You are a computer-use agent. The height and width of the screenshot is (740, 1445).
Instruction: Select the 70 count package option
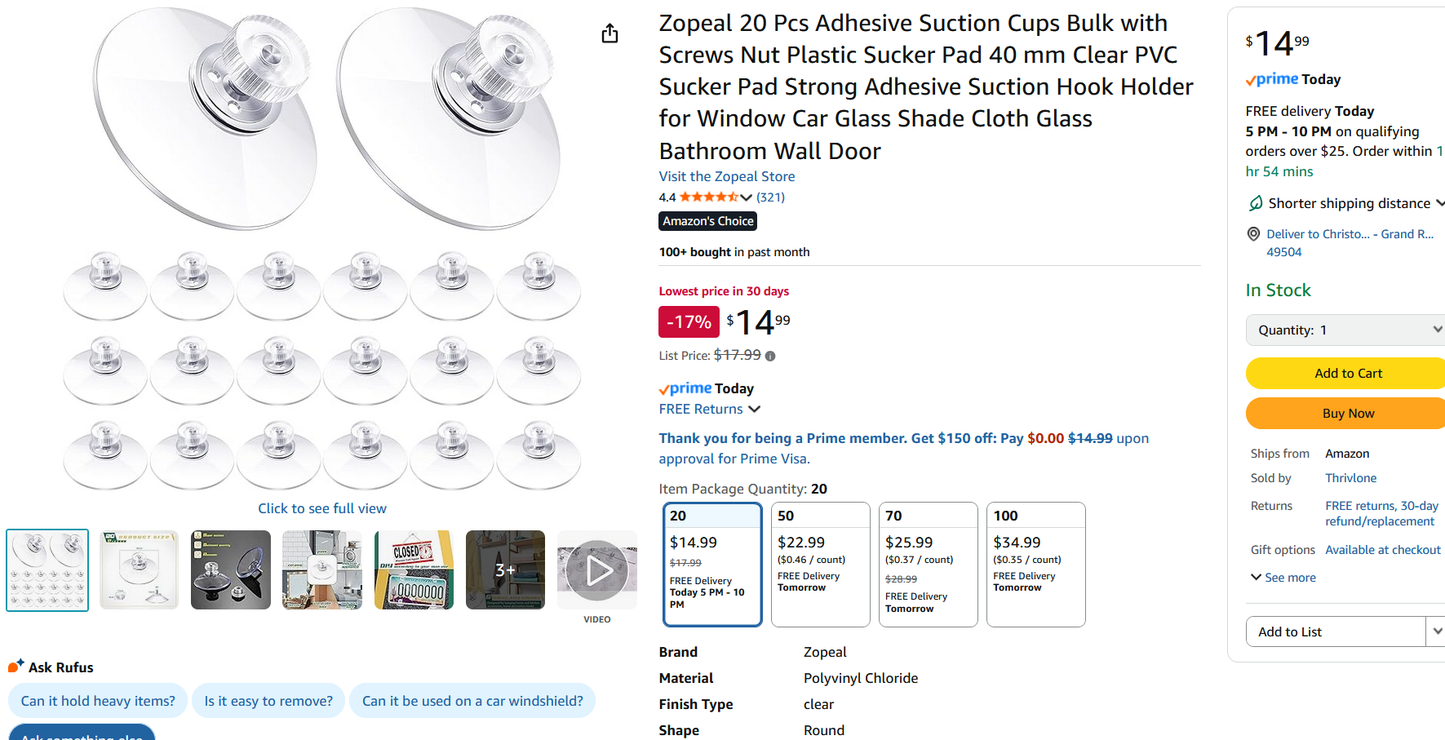928,565
